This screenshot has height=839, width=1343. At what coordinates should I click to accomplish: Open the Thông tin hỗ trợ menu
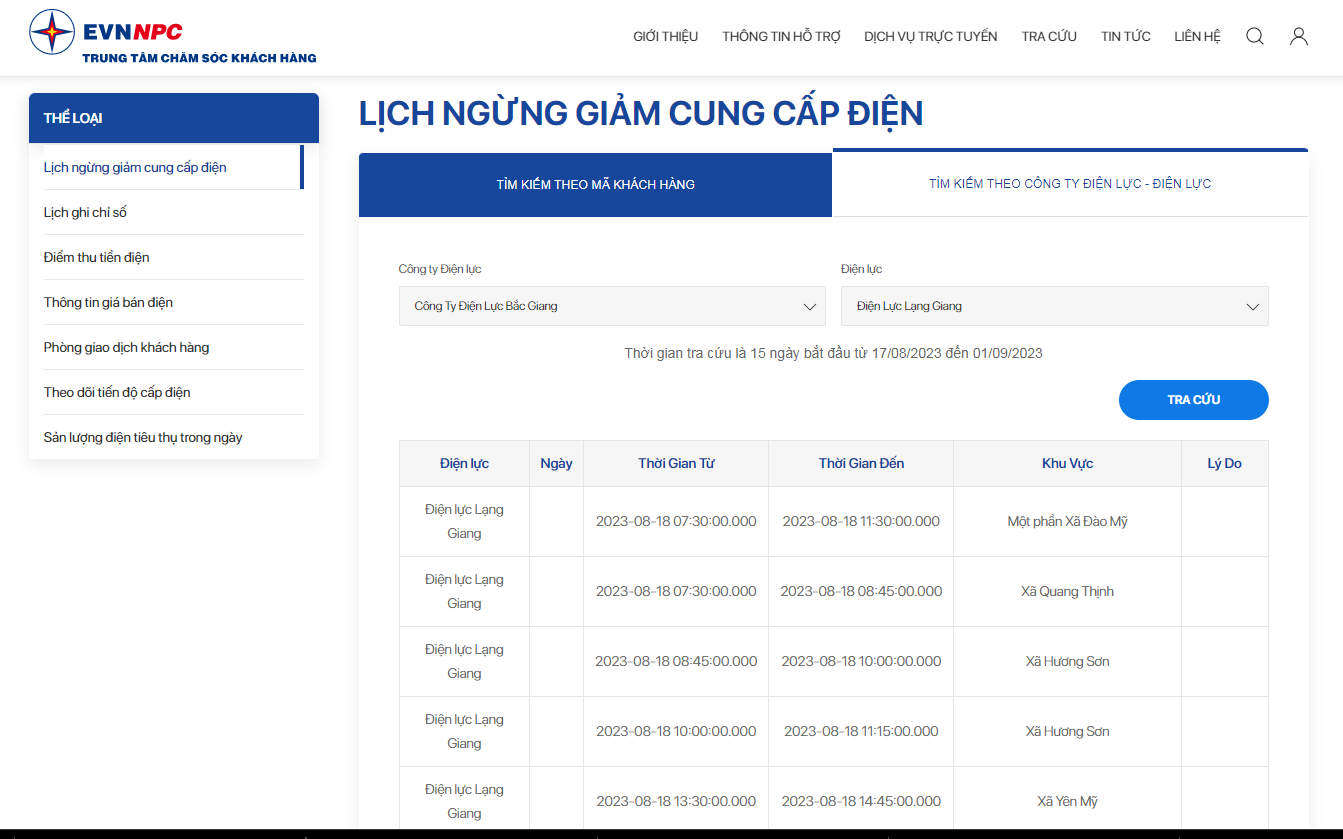tap(781, 36)
